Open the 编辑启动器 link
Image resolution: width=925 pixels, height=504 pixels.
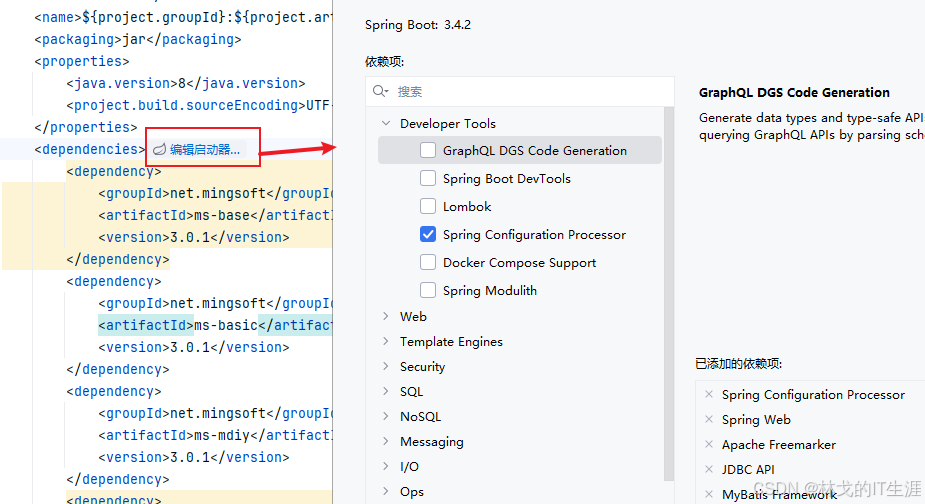pyautogui.click(x=205, y=150)
